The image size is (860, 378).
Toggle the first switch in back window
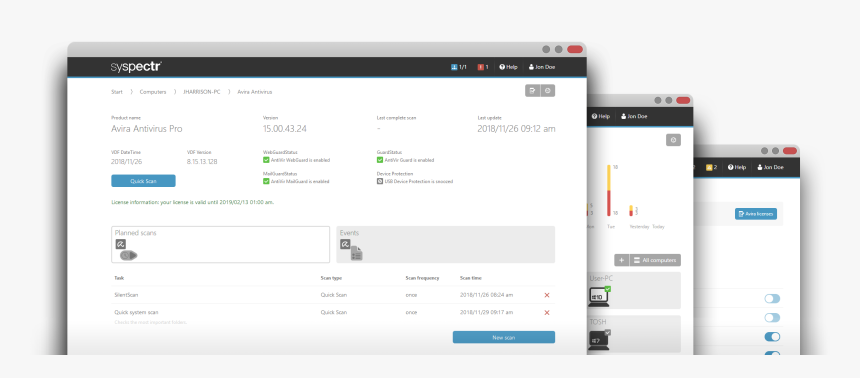[x=772, y=298]
